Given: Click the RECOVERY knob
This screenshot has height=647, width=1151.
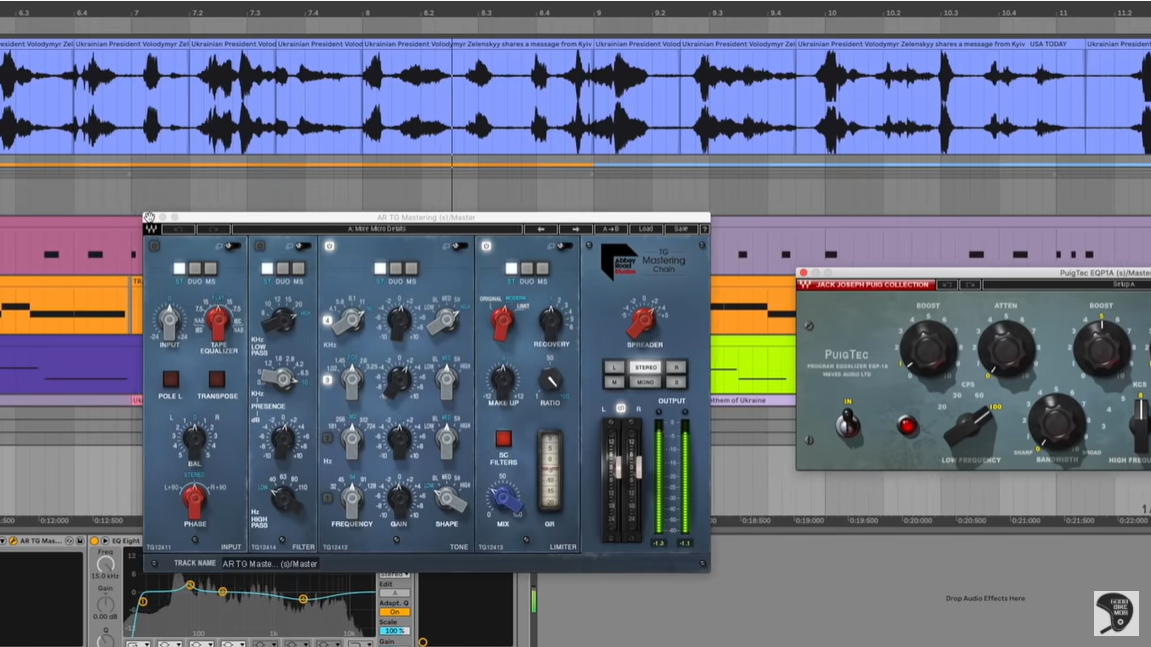Looking at the screenshot, I should (551, 321).
